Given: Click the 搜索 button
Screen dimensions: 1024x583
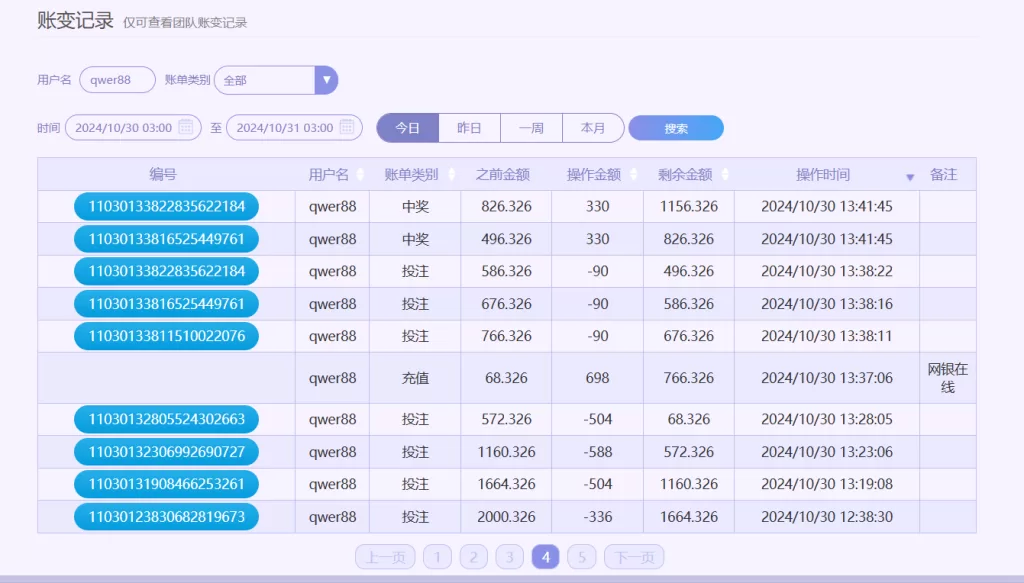Looking at the screenshot, I should [676, 128].
